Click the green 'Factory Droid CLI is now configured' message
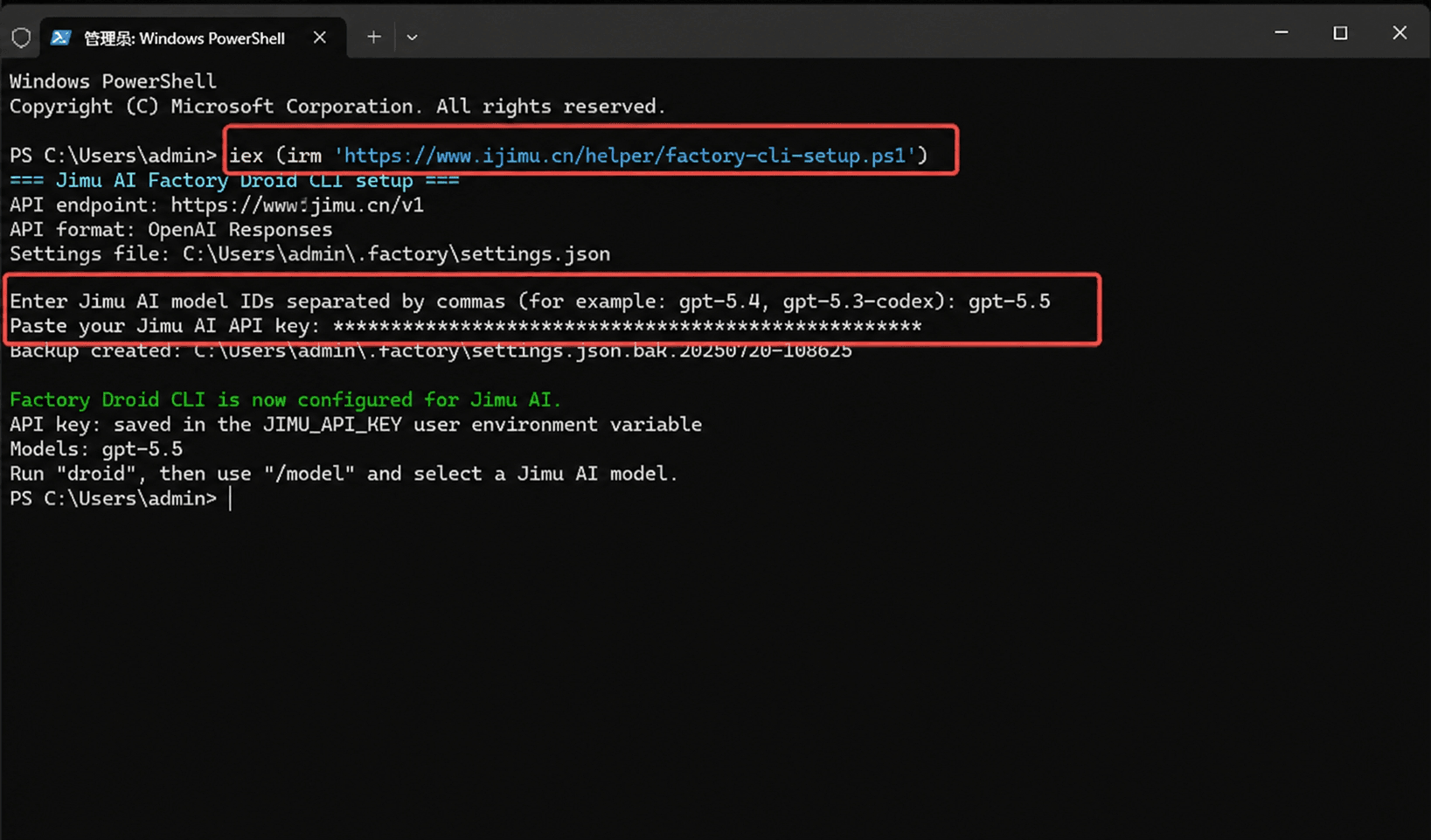Screen dimensions: 1431x840 (x=285, y=400)
